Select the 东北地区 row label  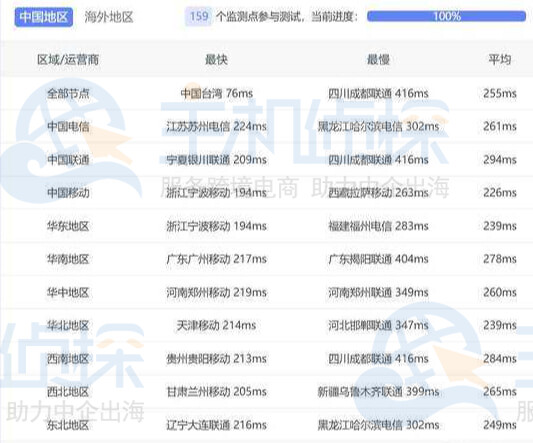[x=68, y=425]
